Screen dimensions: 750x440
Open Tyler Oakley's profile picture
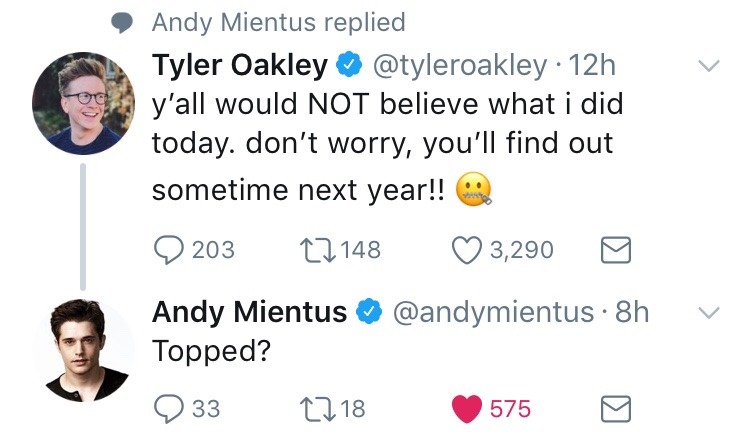click(x=83, y=103)
